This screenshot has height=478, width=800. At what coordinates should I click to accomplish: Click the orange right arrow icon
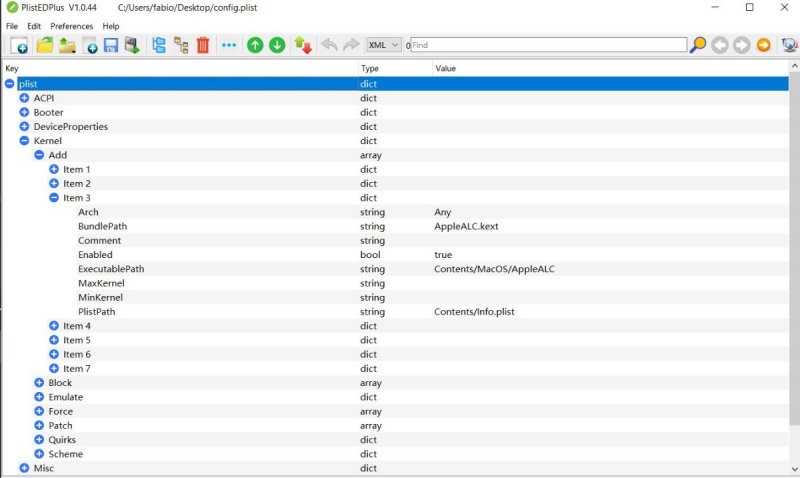(x=763, y=45)
